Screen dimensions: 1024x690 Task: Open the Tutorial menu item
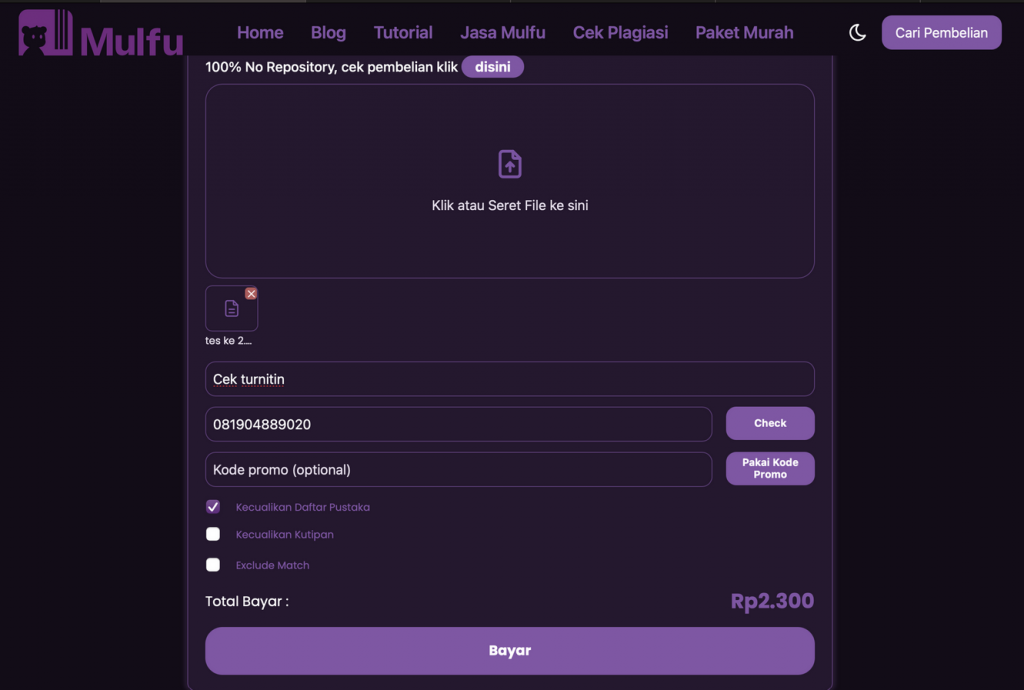[403, 33]
